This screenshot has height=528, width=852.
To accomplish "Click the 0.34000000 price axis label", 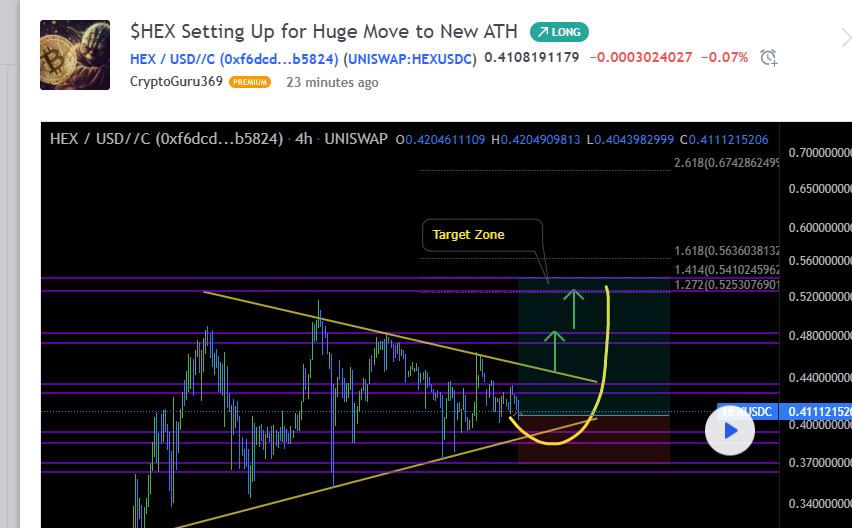I will [x=820, y=504].
